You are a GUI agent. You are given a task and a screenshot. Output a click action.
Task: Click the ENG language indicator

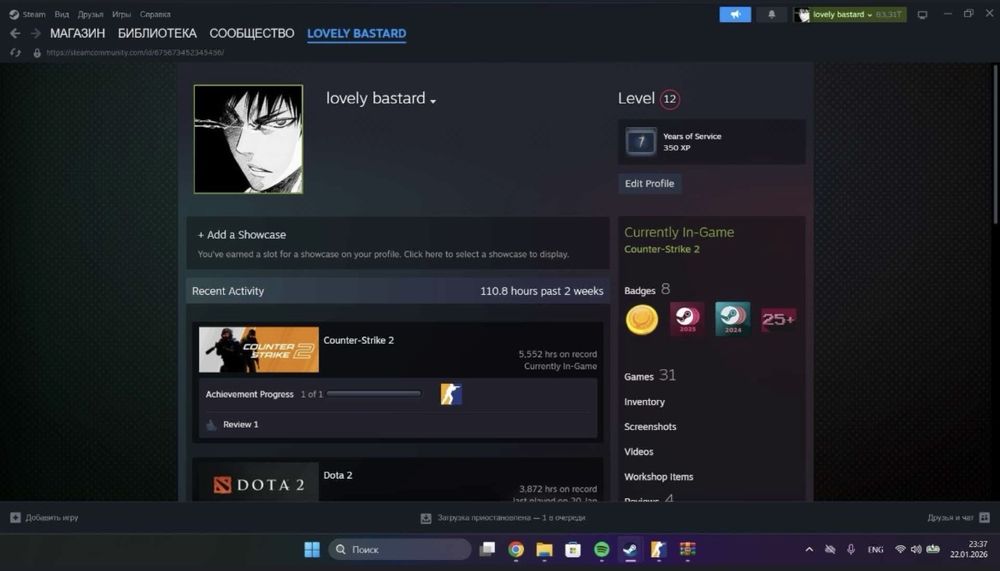(x=875, y=549)
